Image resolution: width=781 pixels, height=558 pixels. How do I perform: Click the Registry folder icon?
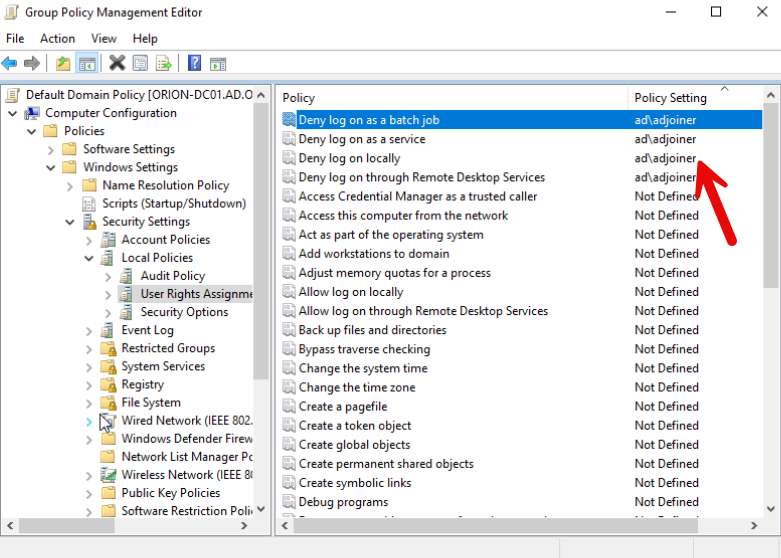108,384
